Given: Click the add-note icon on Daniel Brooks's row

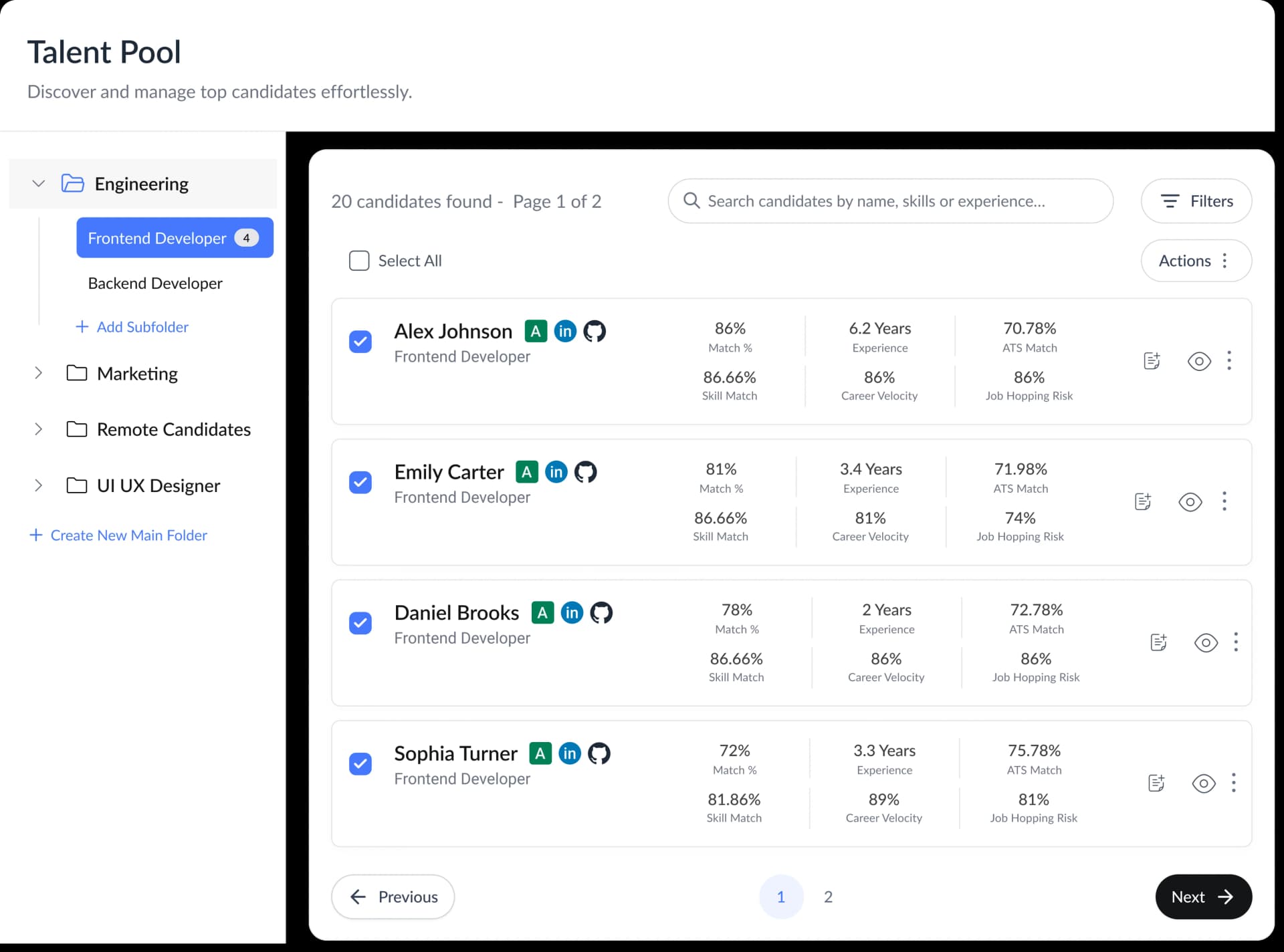Looking at the screenshot, I should (1158, 642).
